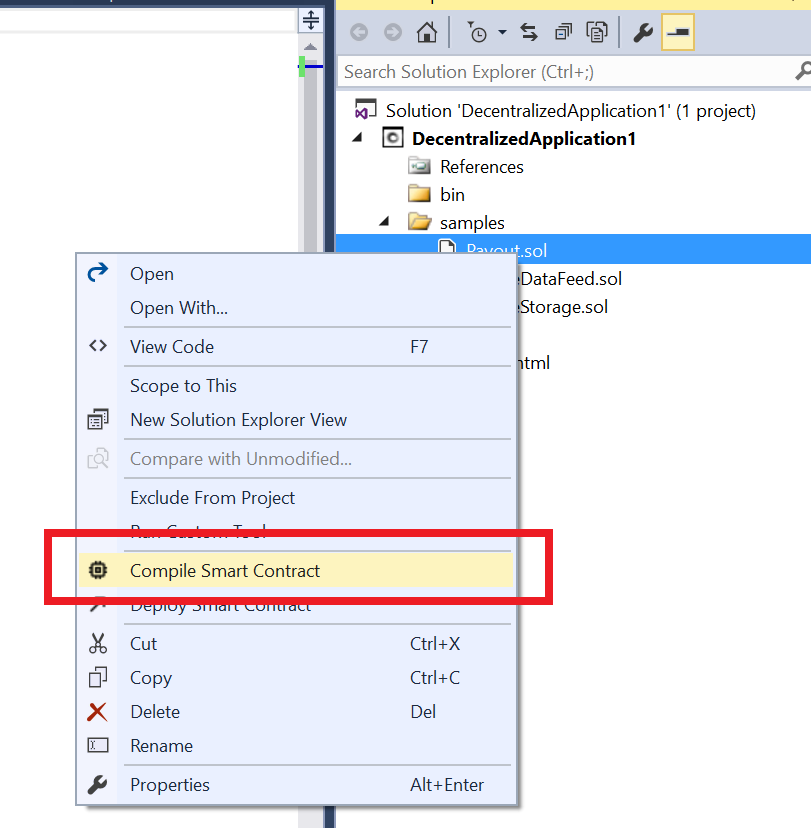Toggle the split-window control above the scrollbar
The height and width of the screenshot is (828, 811).
click(x=310, y=20)
